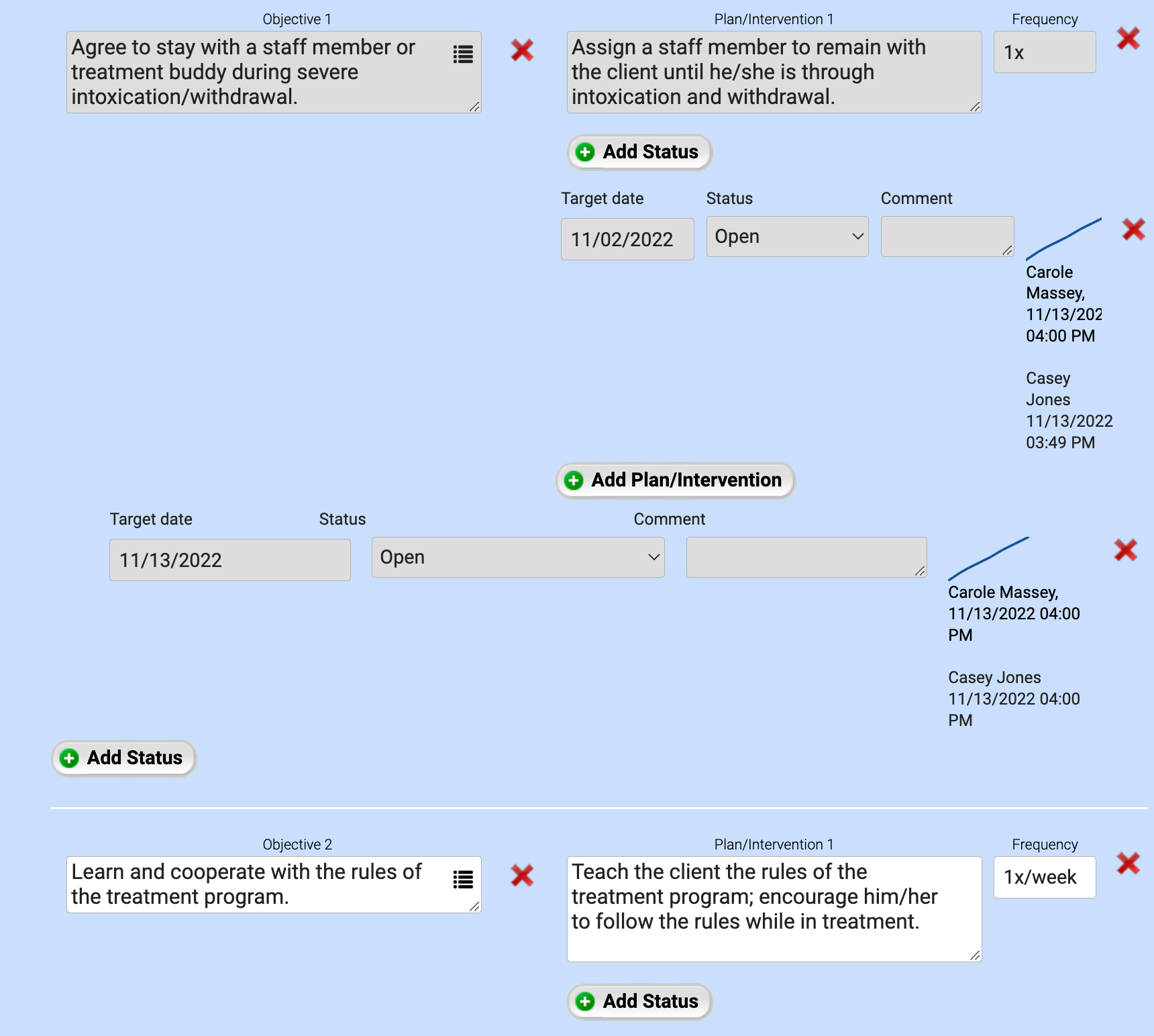This screenshot has width=1154, height=1036.
Task: Click the 1x/week Frequency field
Action: [x=1044, y=878]
